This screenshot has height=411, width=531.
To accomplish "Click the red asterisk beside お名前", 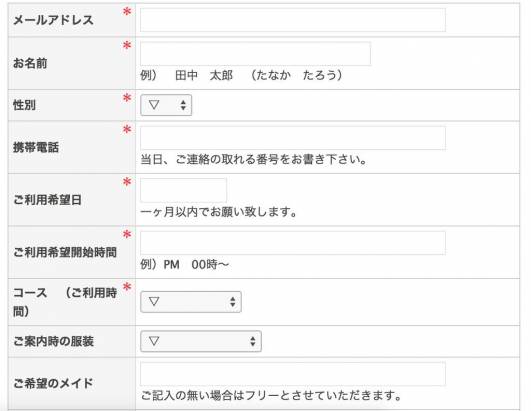I will tap(127, 45).
